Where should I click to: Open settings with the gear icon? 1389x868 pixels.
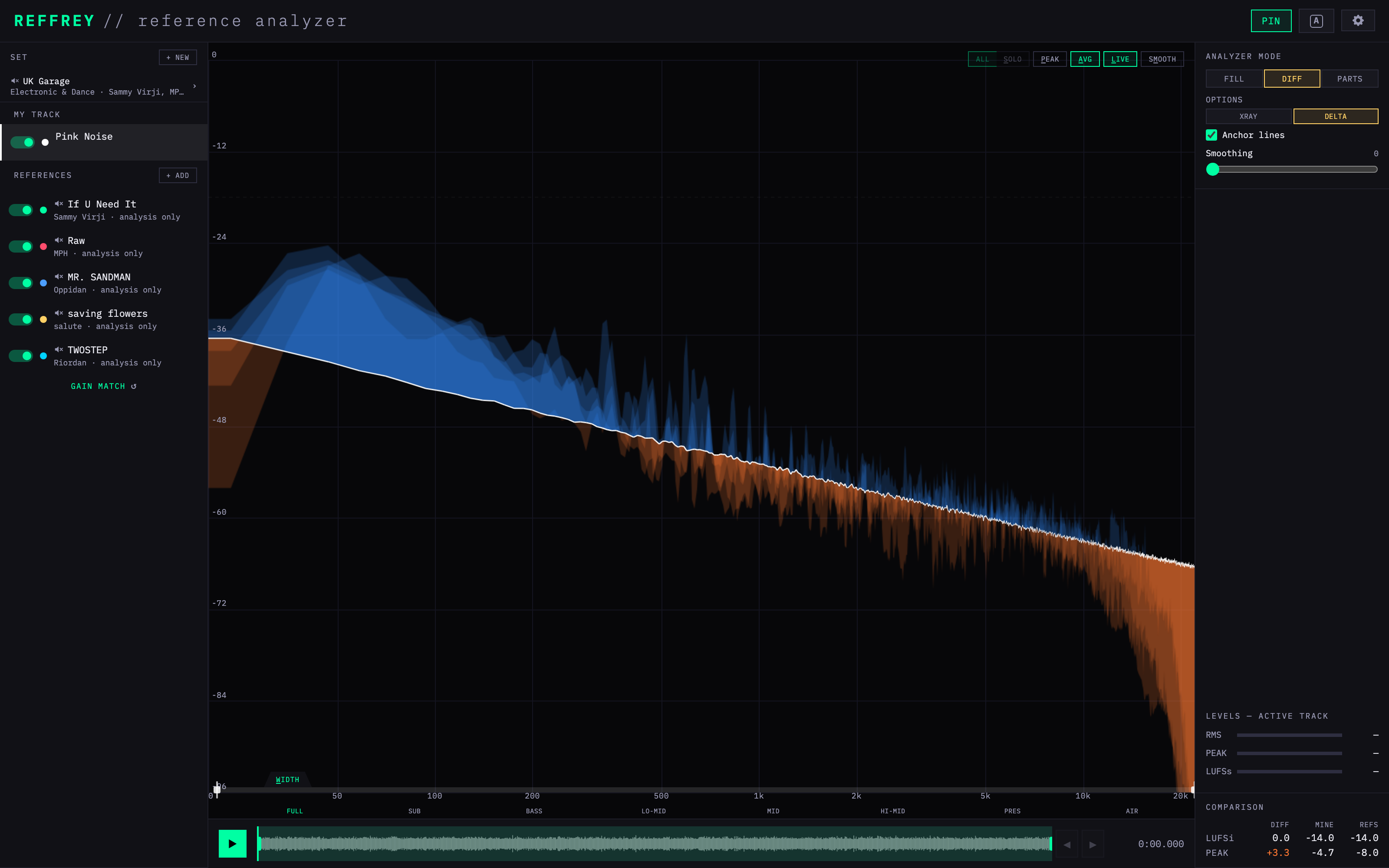1357,21
